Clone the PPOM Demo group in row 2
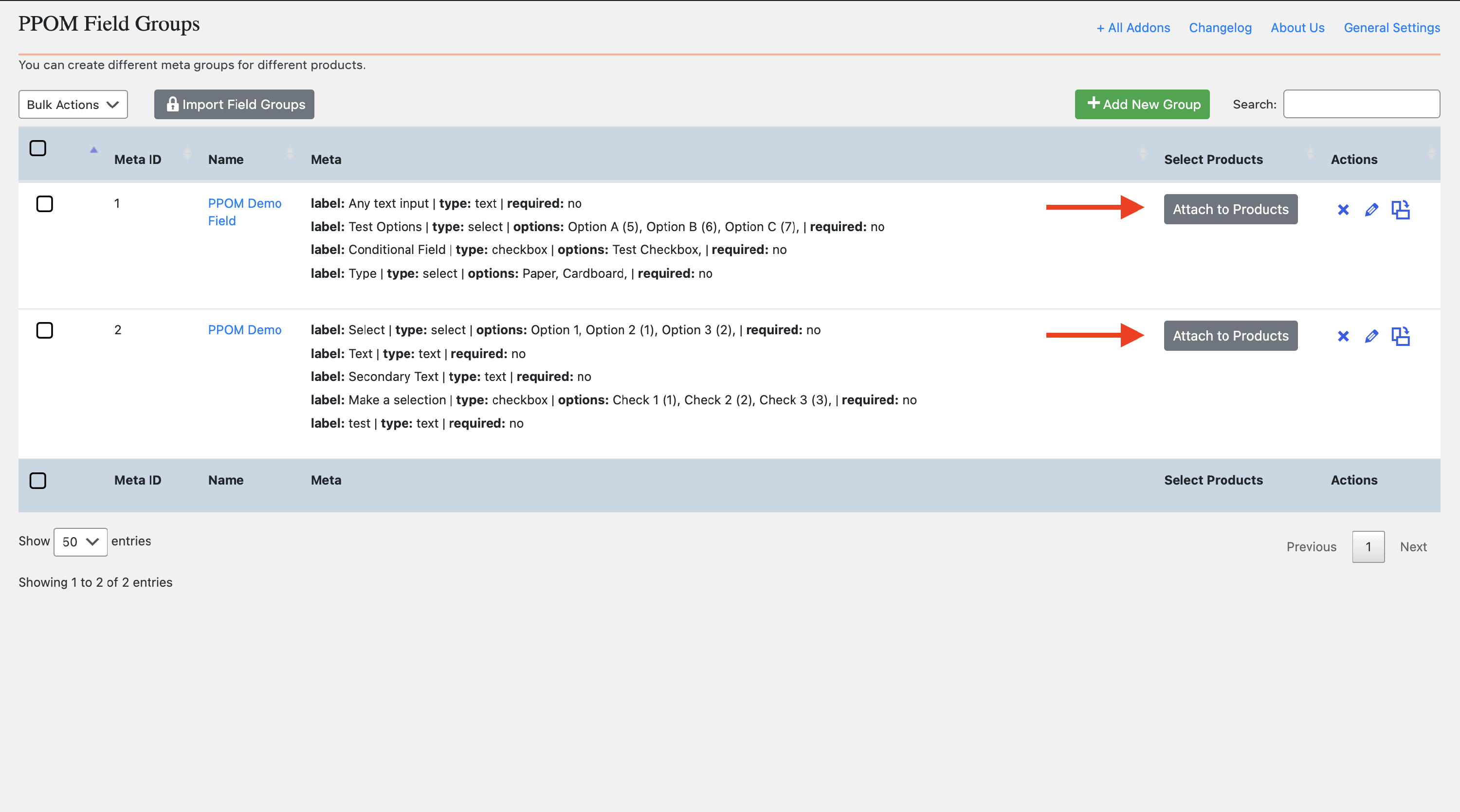1460x812 pixels. tap(1400, 336)
